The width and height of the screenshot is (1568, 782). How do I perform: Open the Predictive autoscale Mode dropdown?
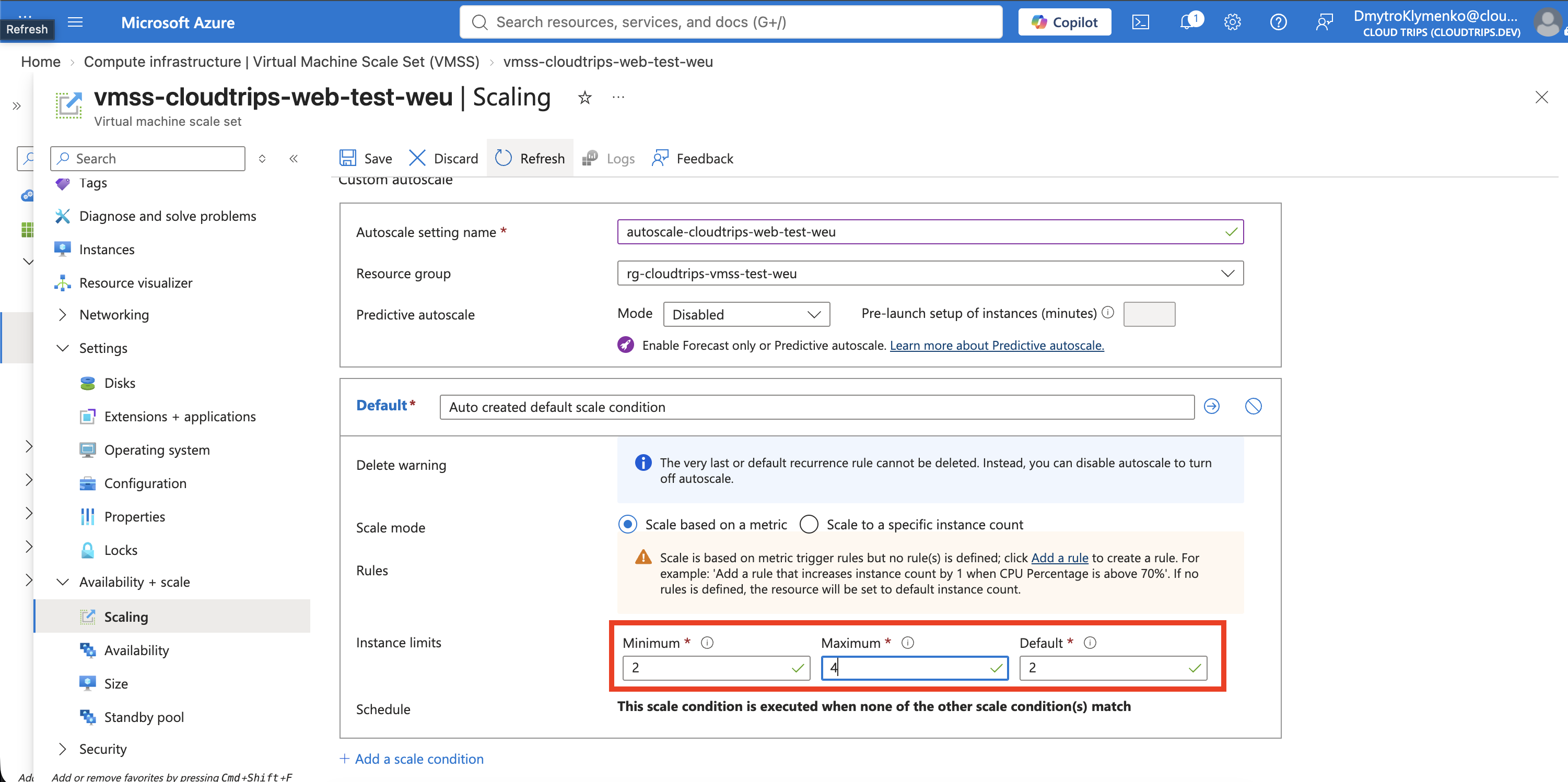746,315
